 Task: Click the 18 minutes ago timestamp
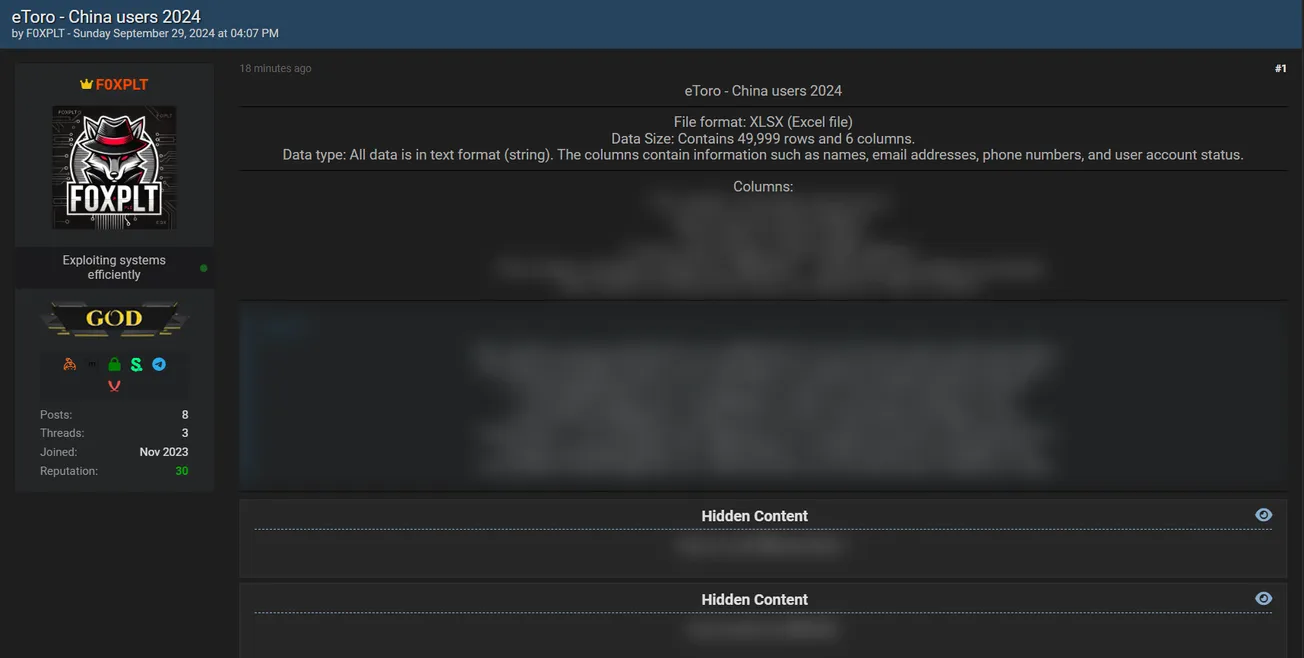click(x=275, y=69)
